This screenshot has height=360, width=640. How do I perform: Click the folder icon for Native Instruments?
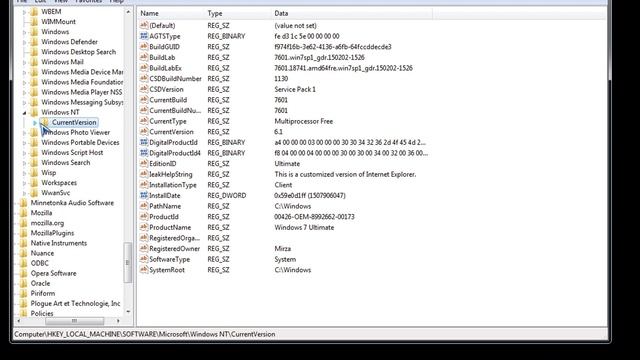point(24,243)
